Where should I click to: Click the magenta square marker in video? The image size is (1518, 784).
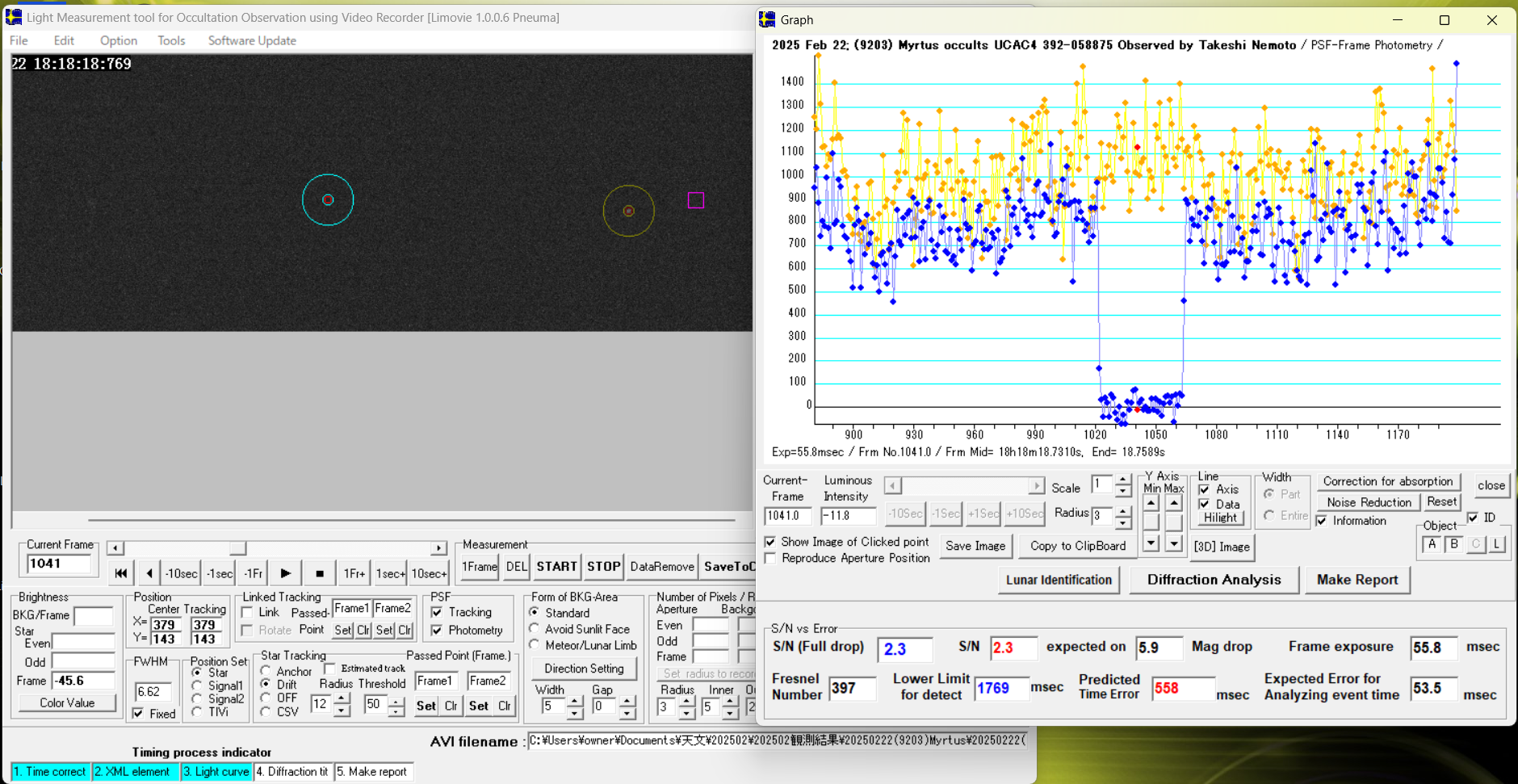(x=696, y=200)
